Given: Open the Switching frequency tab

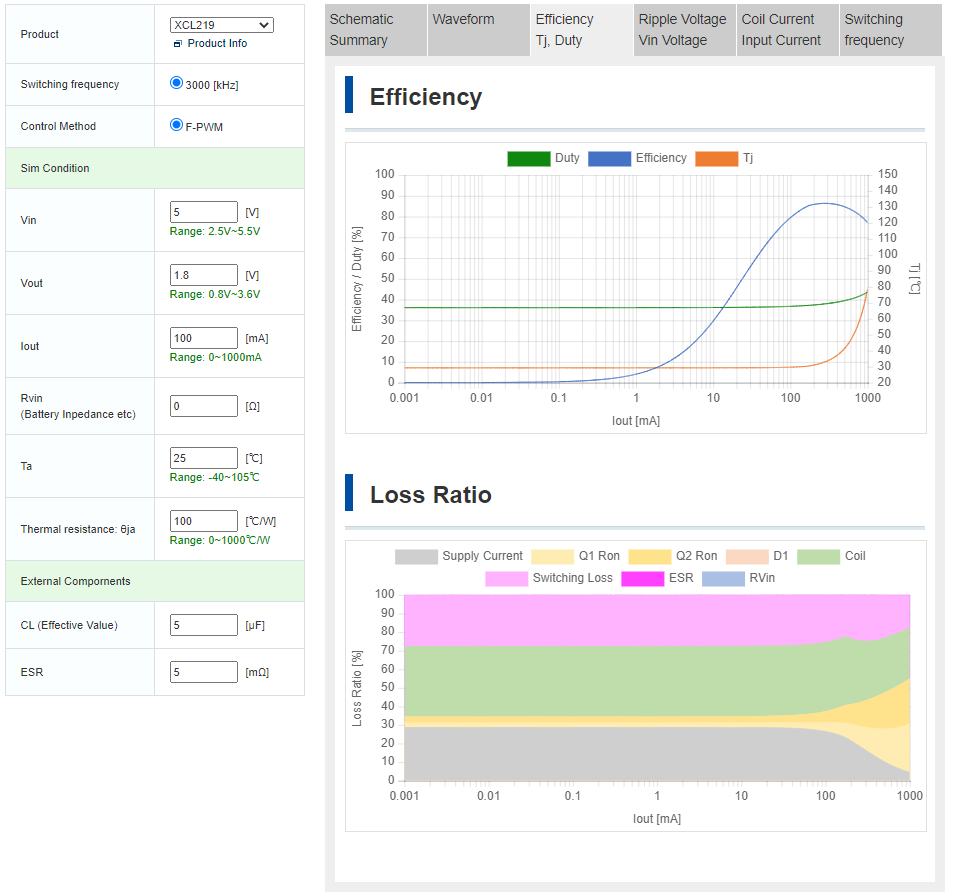Looking at the screenshot, I should point(889,30).
